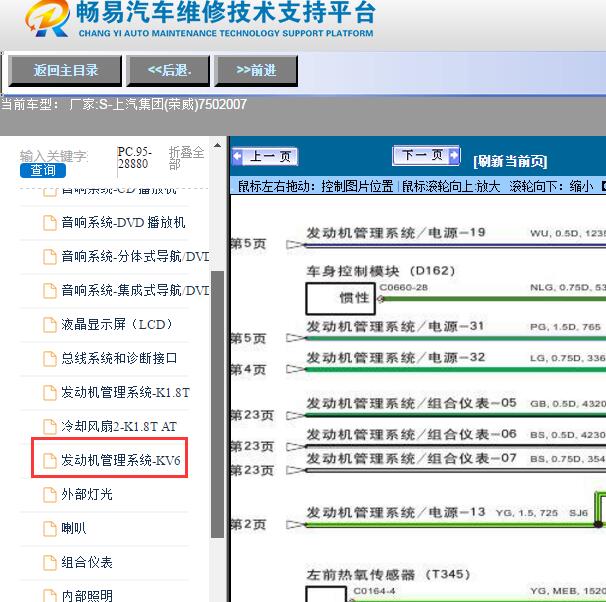The width and height of the screenshot is (606, 602).
Task: Click the document icon beside 发动机管理系统-K1.8T
Action: [49, 393]
